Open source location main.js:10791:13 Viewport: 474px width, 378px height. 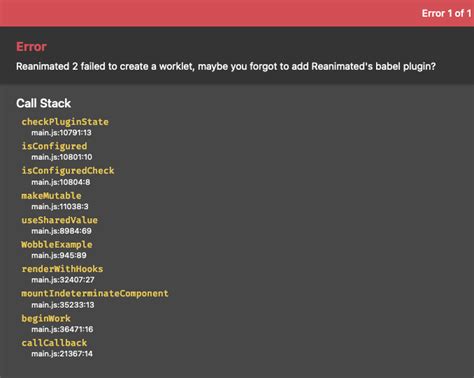[61, 133]
